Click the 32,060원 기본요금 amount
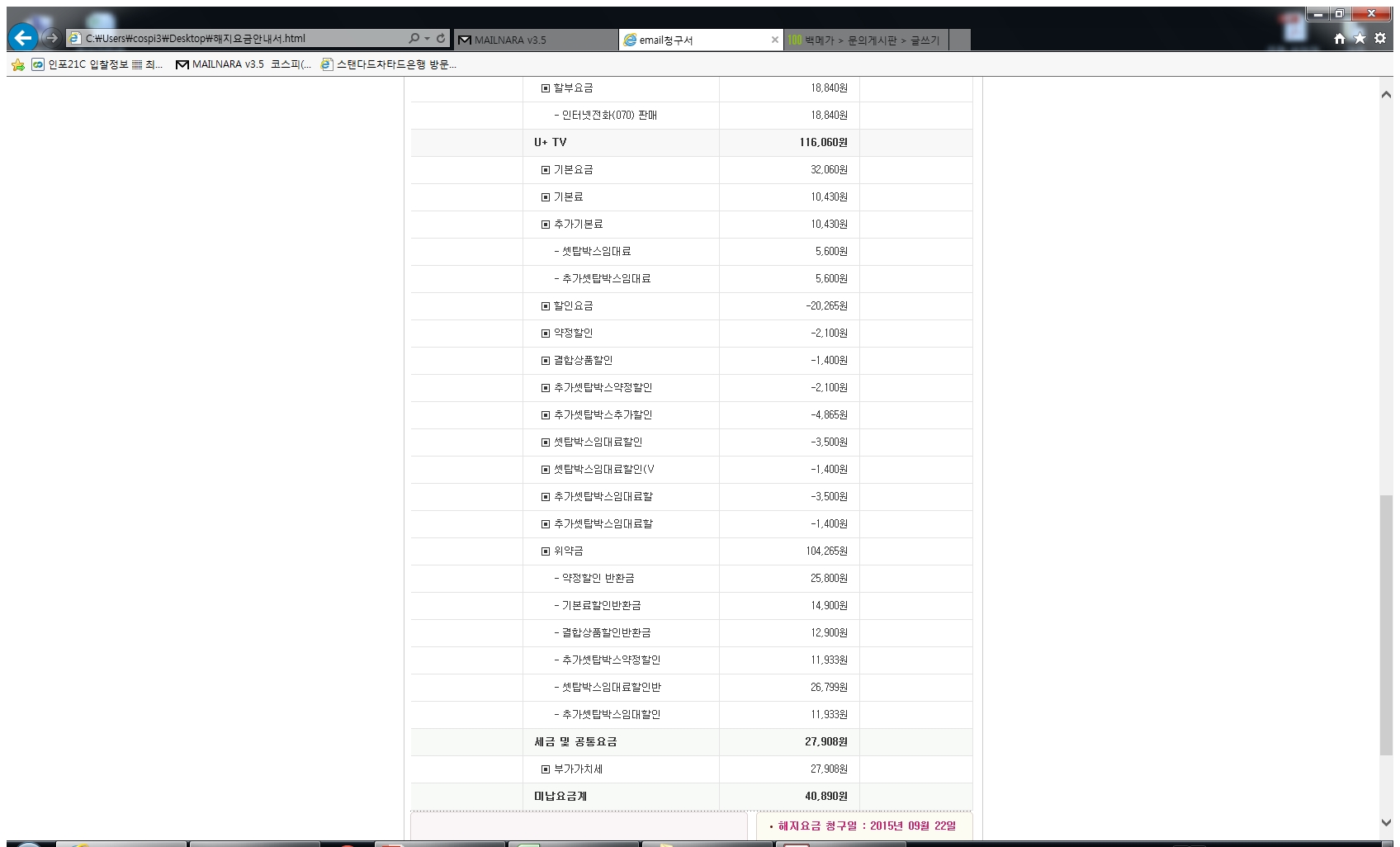 point(829,169)
